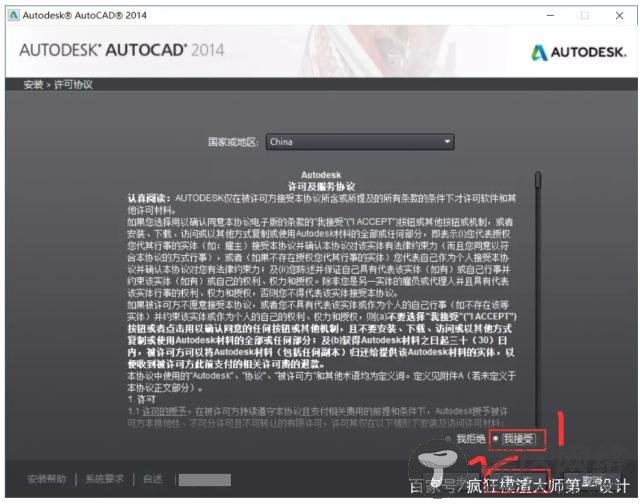Screen dimensions: 640x504
Task: Select the 我拒绝 (I reject) radio button
Action: (x=448, y=439)
